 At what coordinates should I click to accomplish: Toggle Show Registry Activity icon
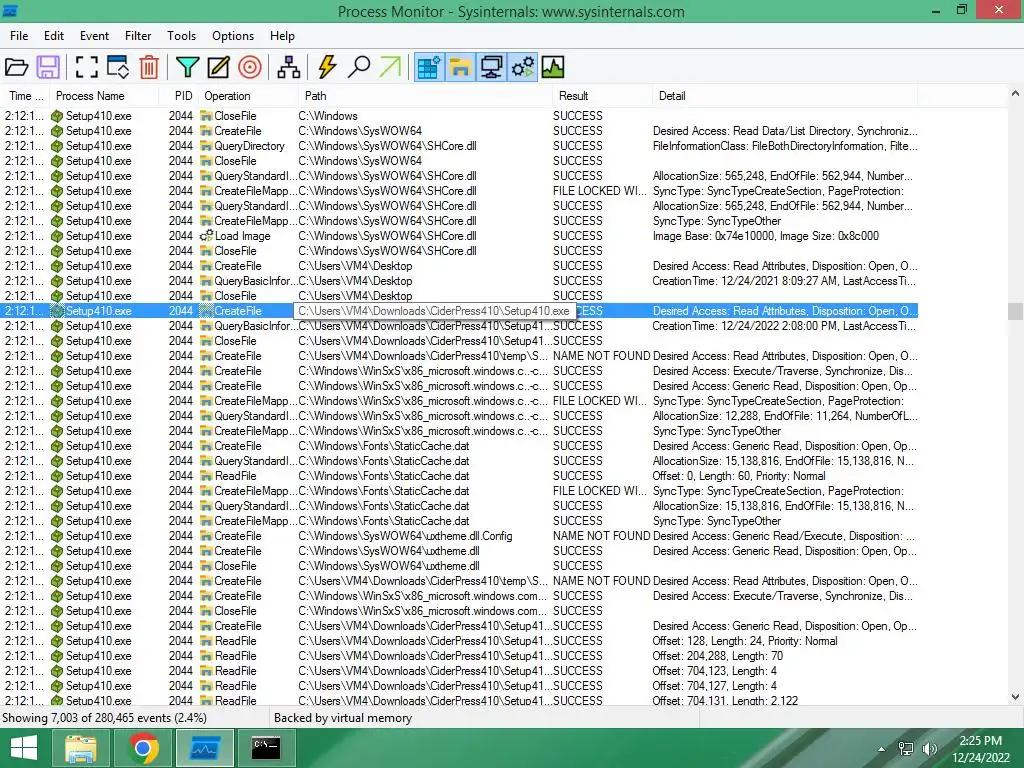(429, 67)
